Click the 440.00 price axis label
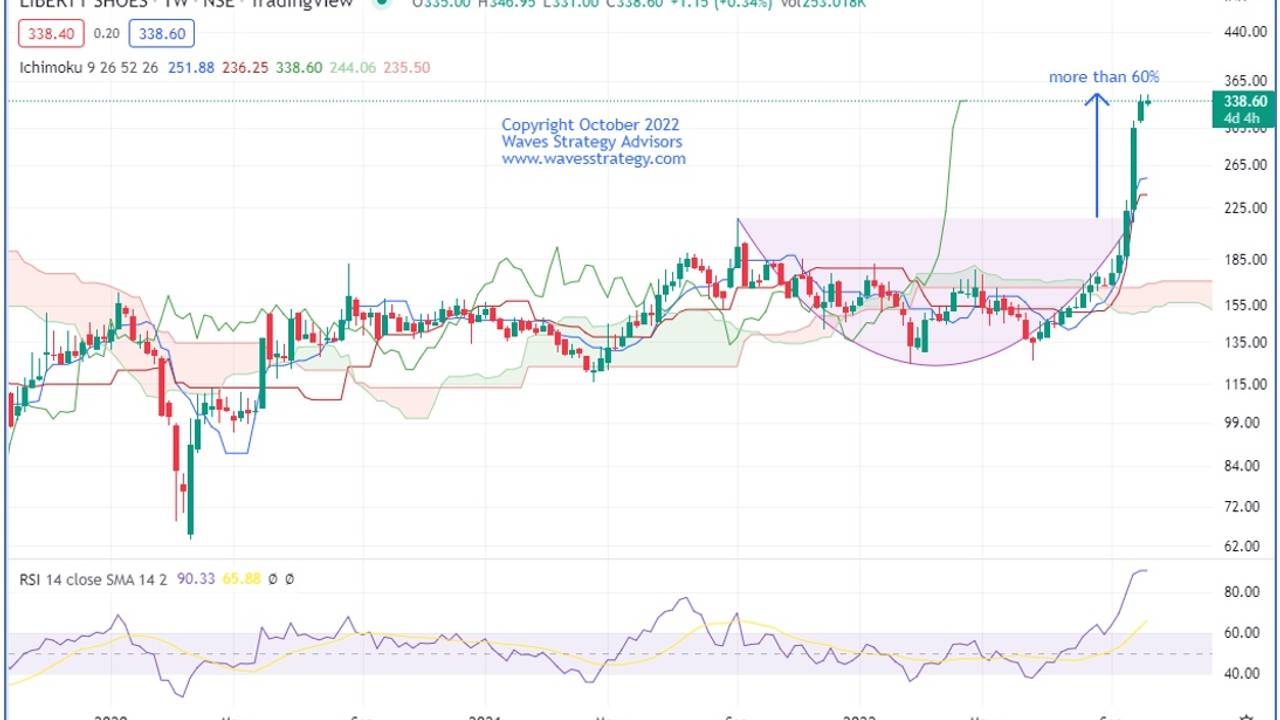The image size is (1280, 720). pyautogui.click(x=1246, y=32)
